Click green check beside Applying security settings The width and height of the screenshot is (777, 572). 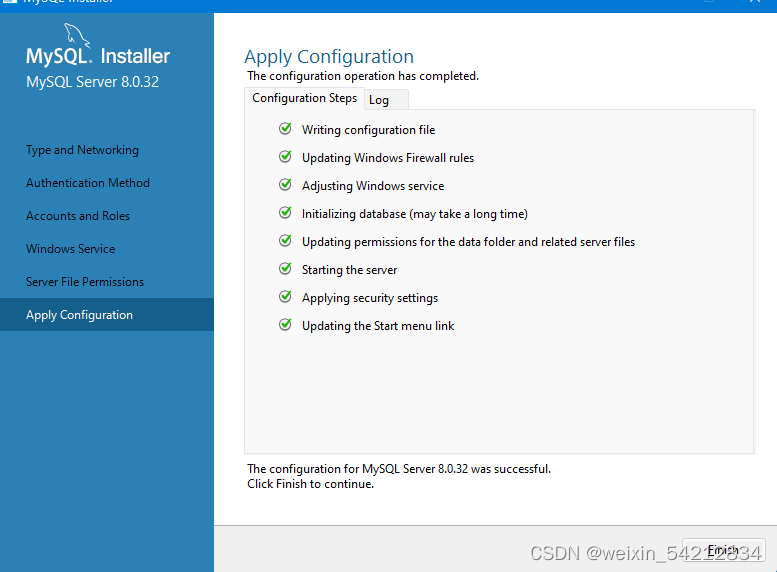click(285, 297)
